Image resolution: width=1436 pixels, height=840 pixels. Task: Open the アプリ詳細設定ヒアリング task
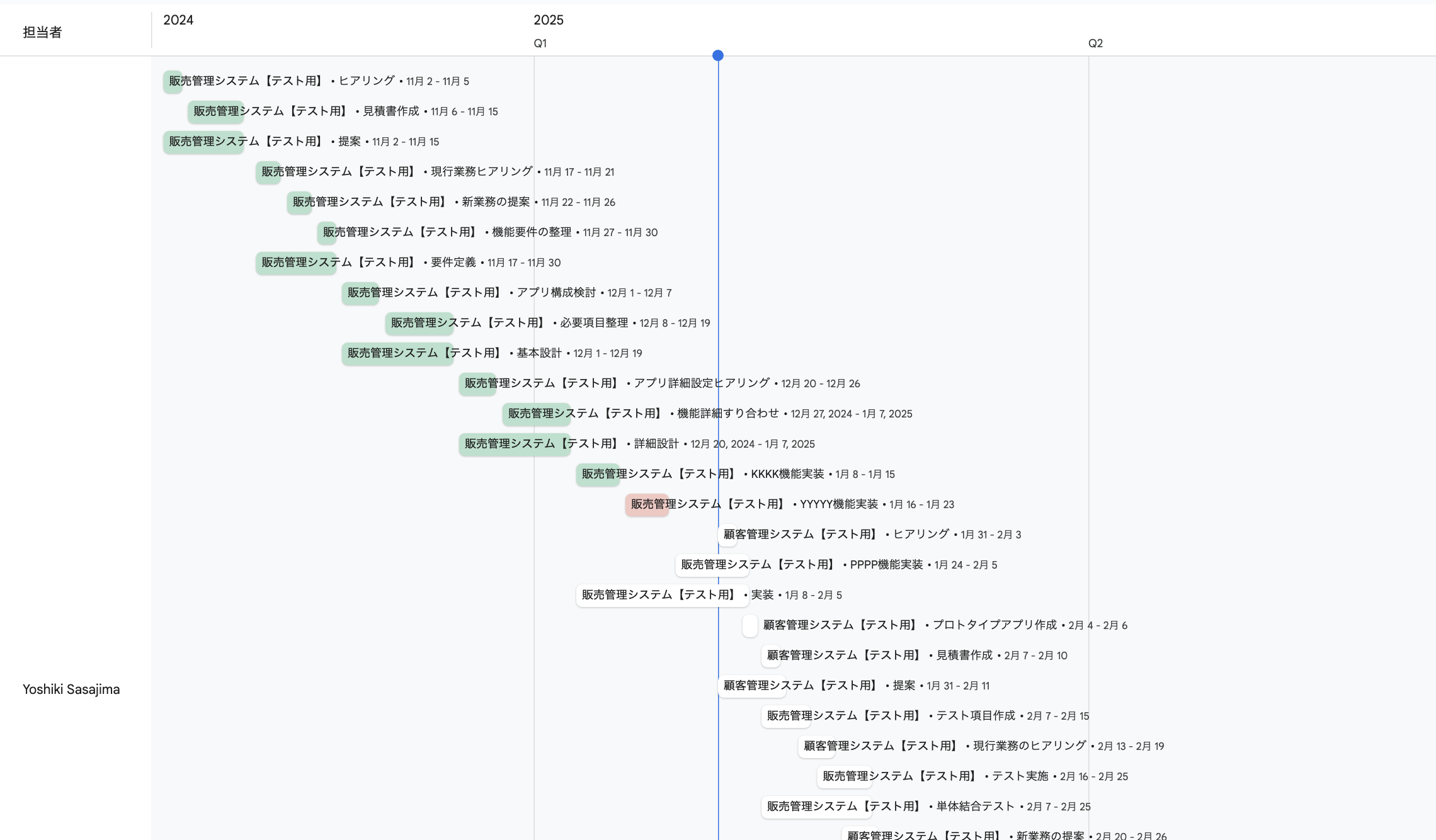pos(477,383)
